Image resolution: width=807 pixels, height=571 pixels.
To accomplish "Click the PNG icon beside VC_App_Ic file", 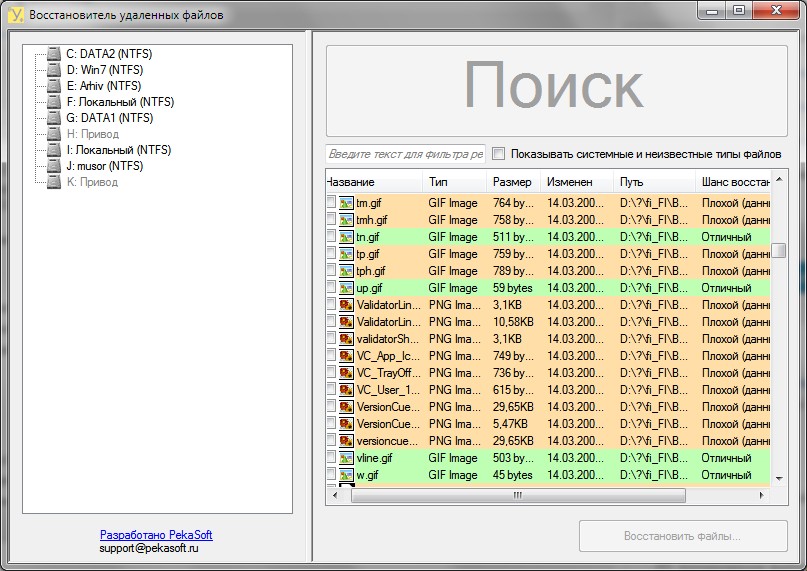I will point(346,356).
